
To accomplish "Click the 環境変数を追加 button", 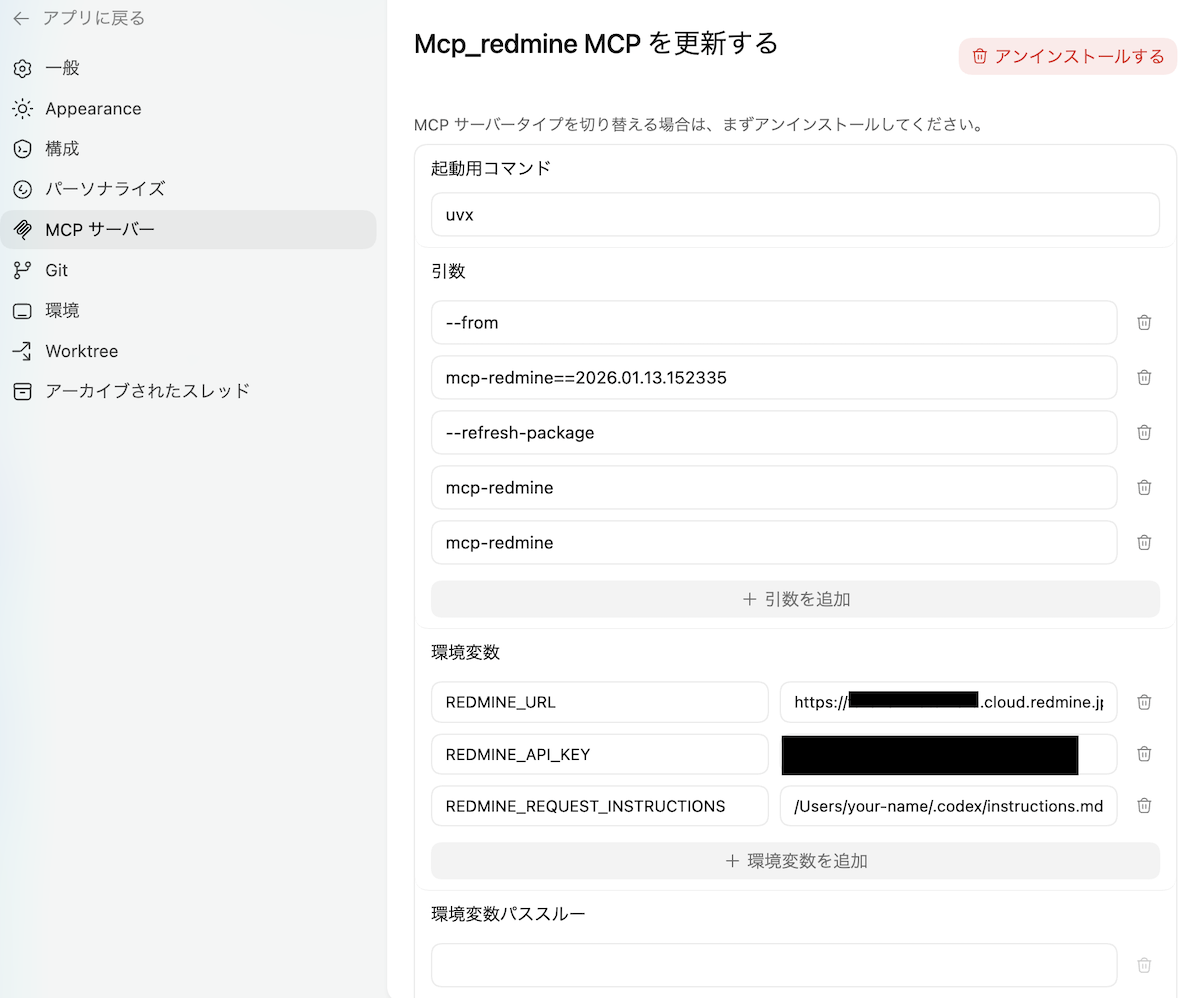I will coord(795,860).
